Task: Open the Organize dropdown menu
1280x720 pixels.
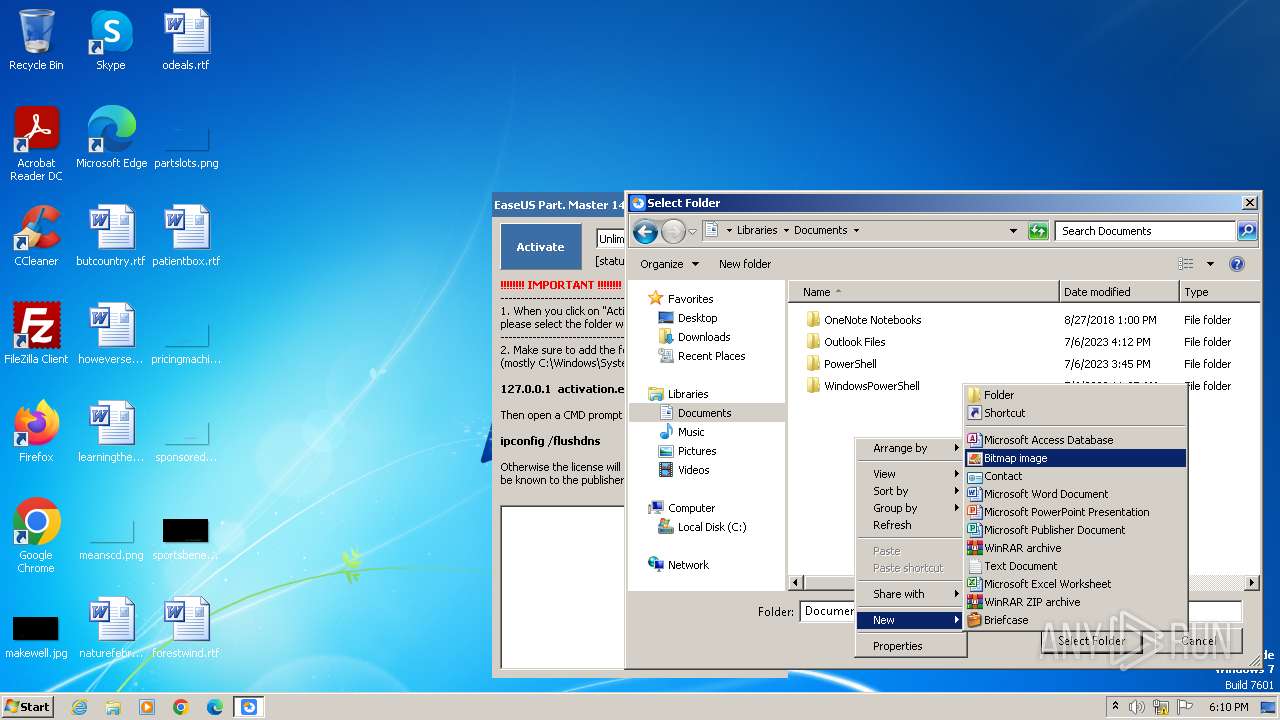Action: point(669,264)
